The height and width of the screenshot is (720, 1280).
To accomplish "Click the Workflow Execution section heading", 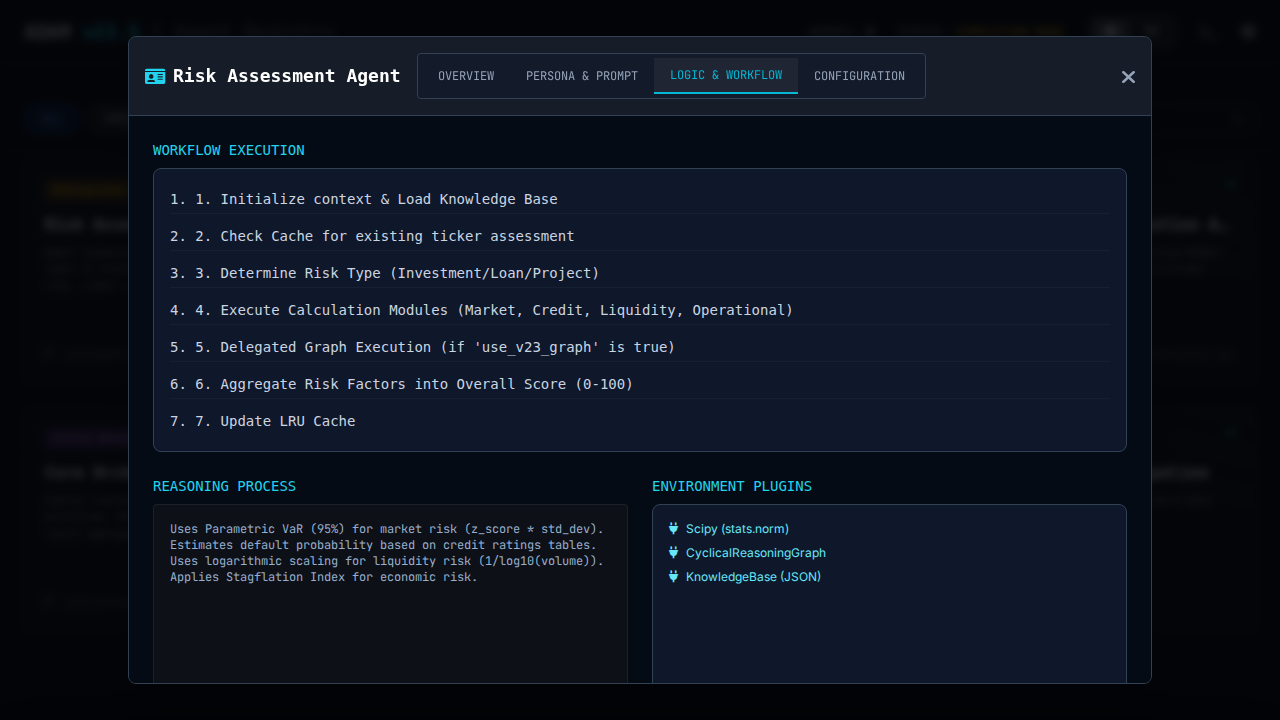I will click(229, 151).
